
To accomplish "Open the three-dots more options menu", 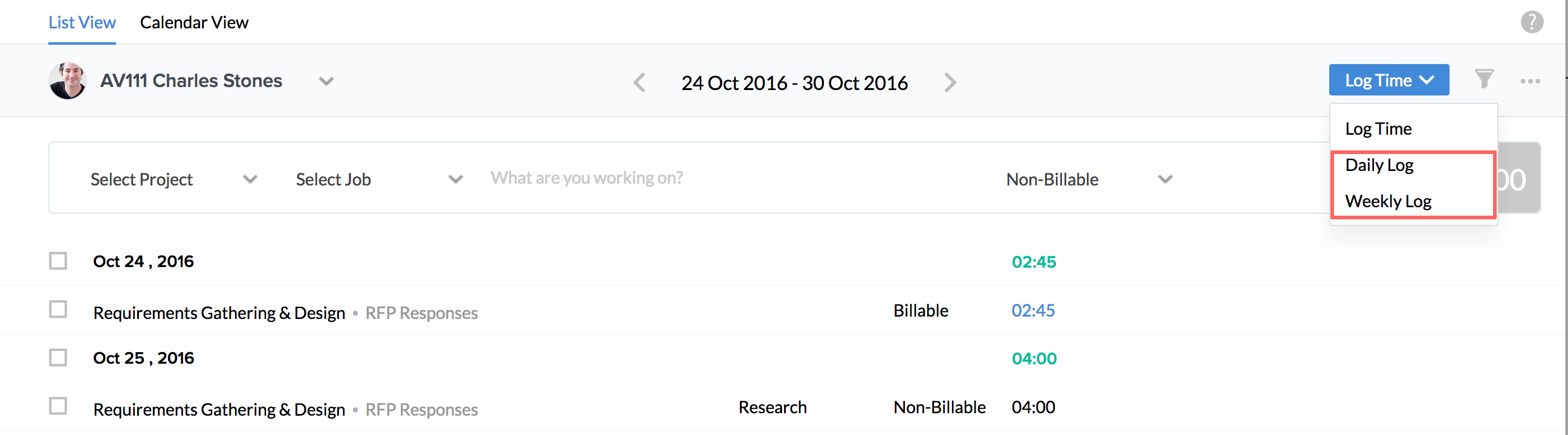I will click(1530, 81).
